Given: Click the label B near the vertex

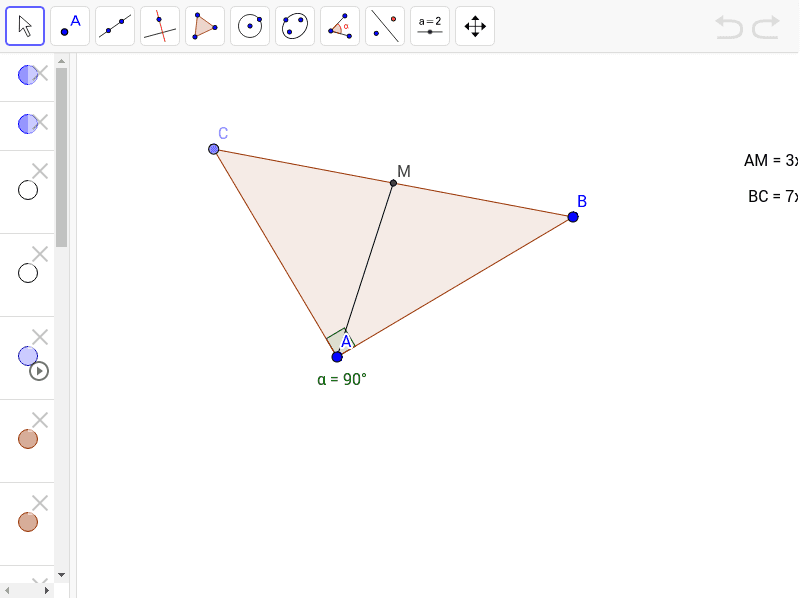Looking at the screenshot, I should [582, 202].
